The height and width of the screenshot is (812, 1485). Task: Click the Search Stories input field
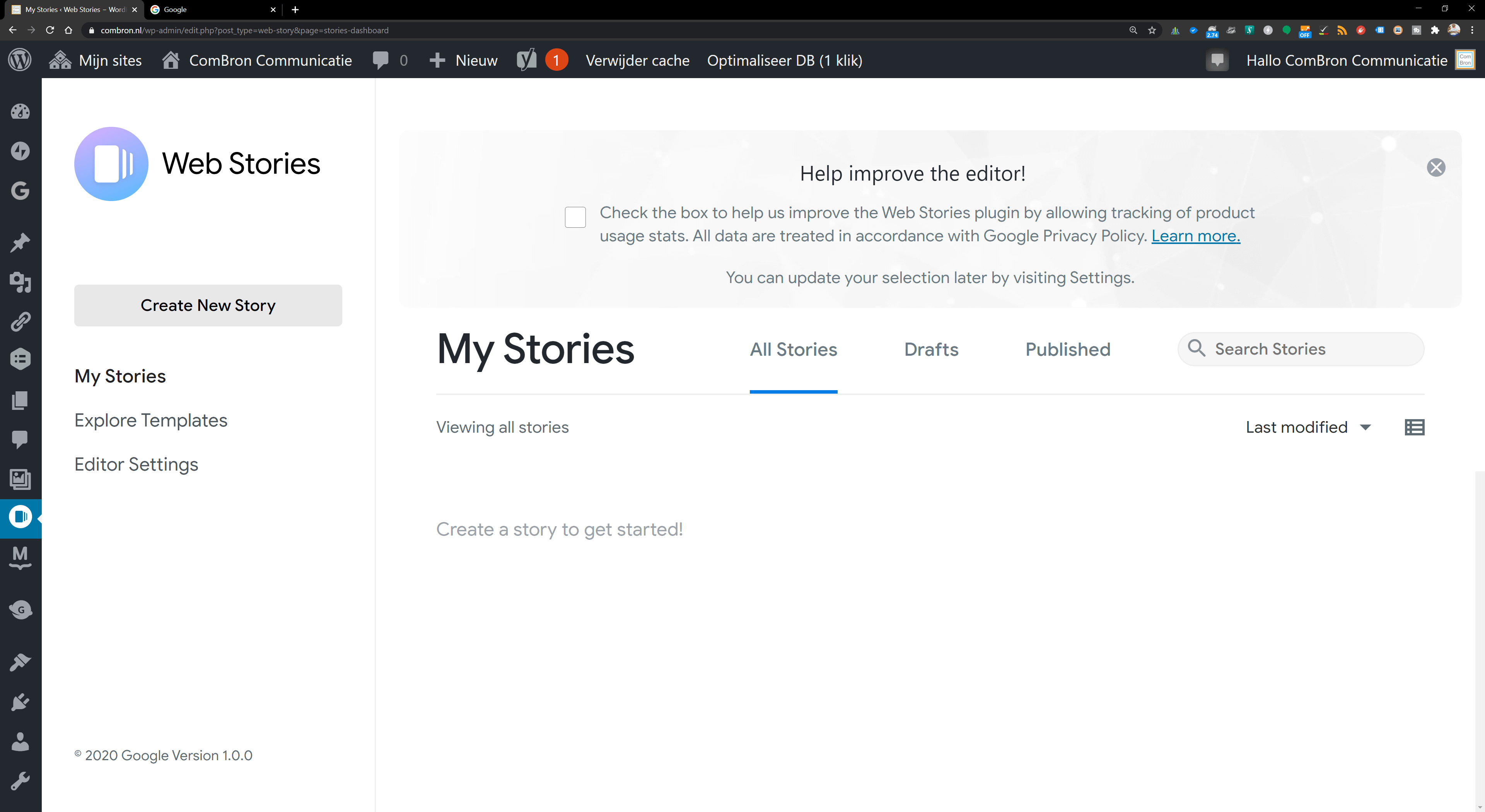tap(1301, 349)
